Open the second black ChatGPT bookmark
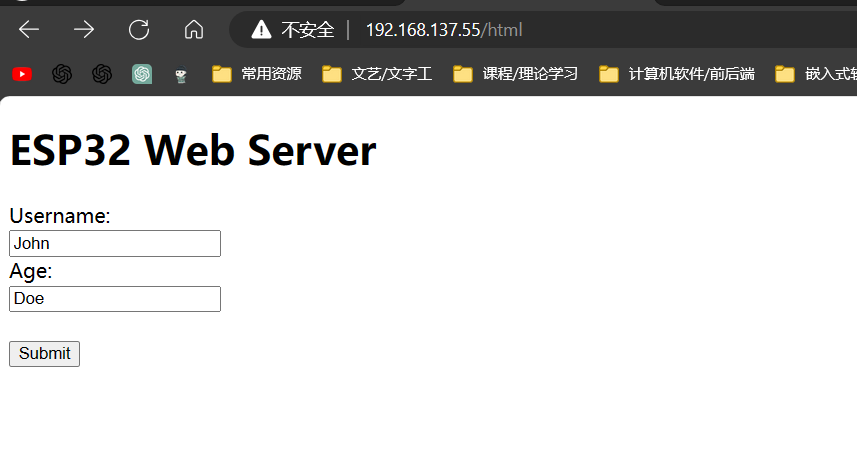Screen dimensions: 857x467 pos(102,74)
